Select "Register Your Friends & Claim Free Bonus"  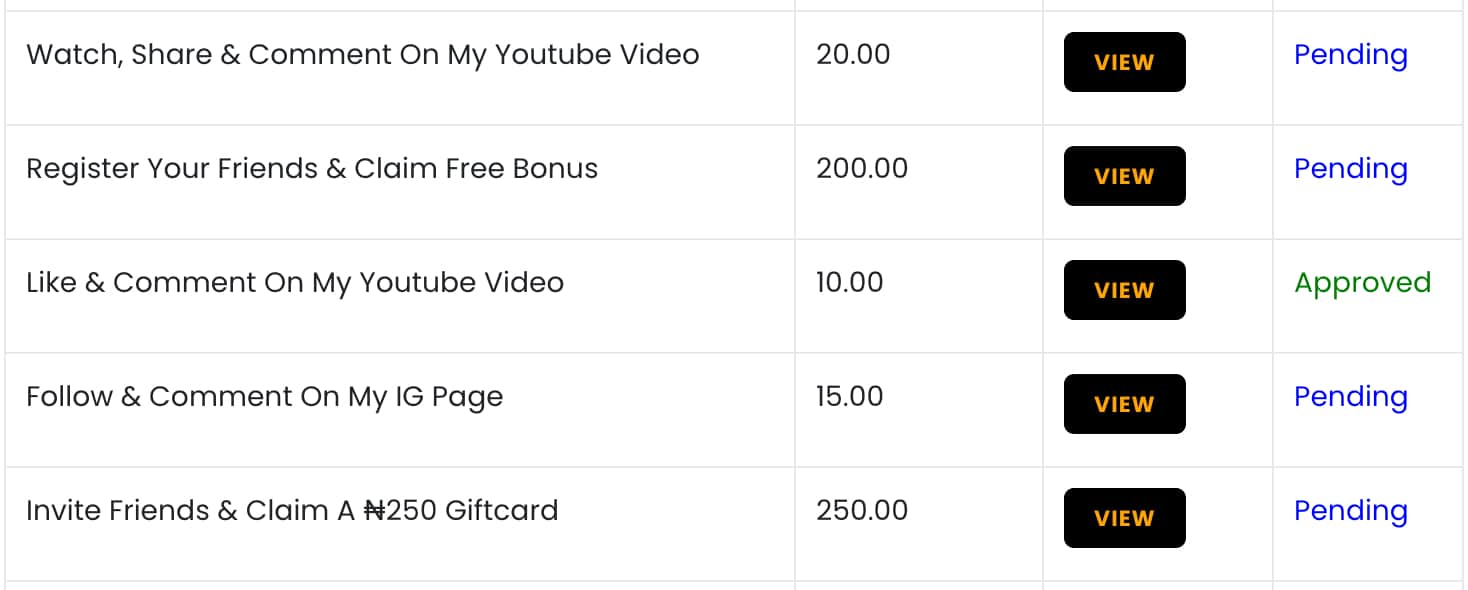[312, 169]
